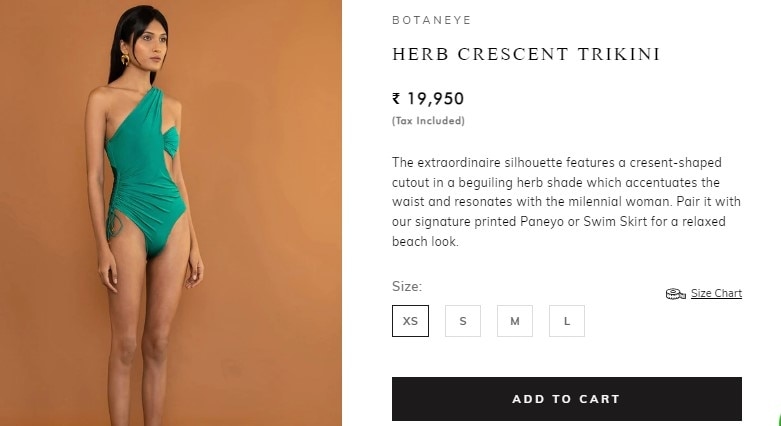Viewport: 781px width, 426px height.
Task: Add the trikini to cart
Action: click(567, 399)
